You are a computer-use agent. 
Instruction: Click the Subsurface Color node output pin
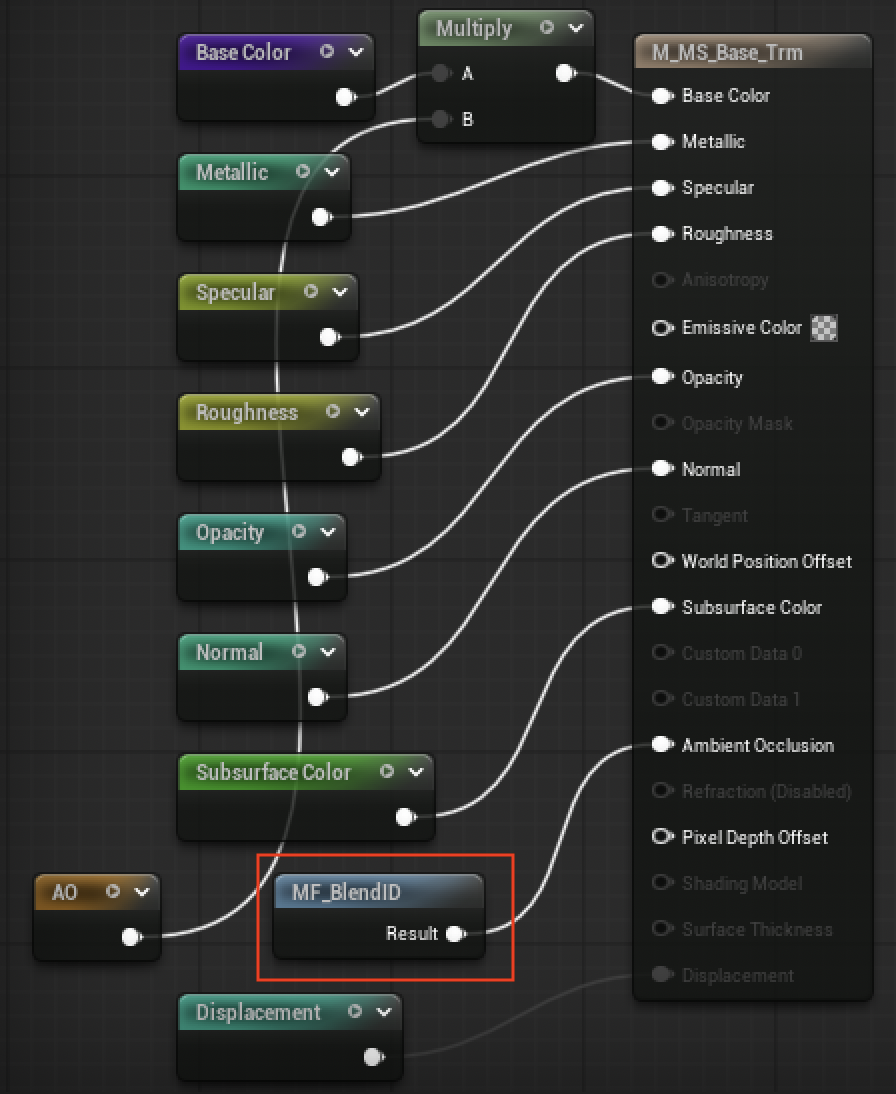[406, 816]
